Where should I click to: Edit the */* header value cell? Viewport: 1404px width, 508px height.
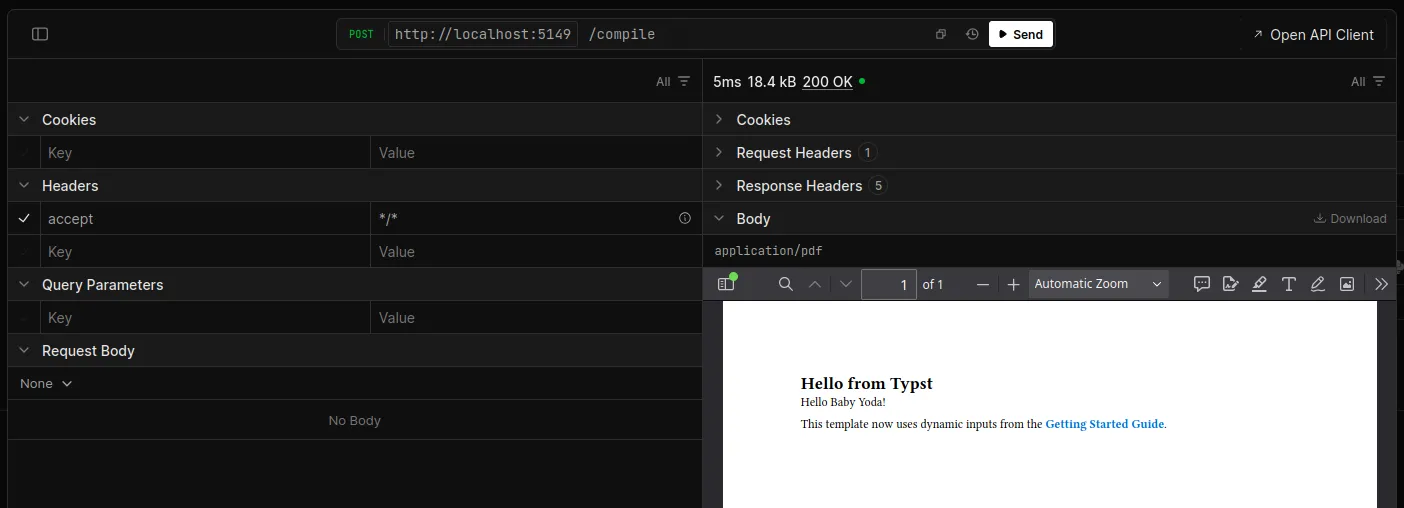522,218
